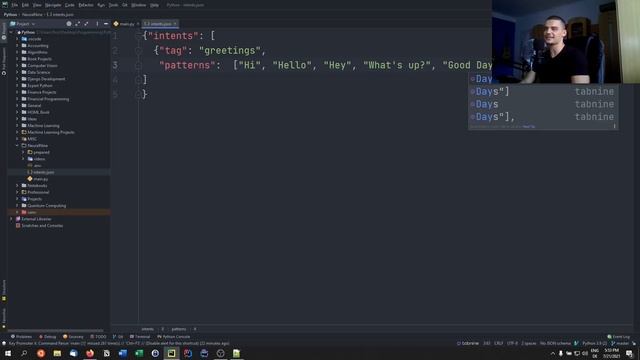Select the Finance Projects folder
Viewport: 640px width, 360px height.
[x=42, y=92]
